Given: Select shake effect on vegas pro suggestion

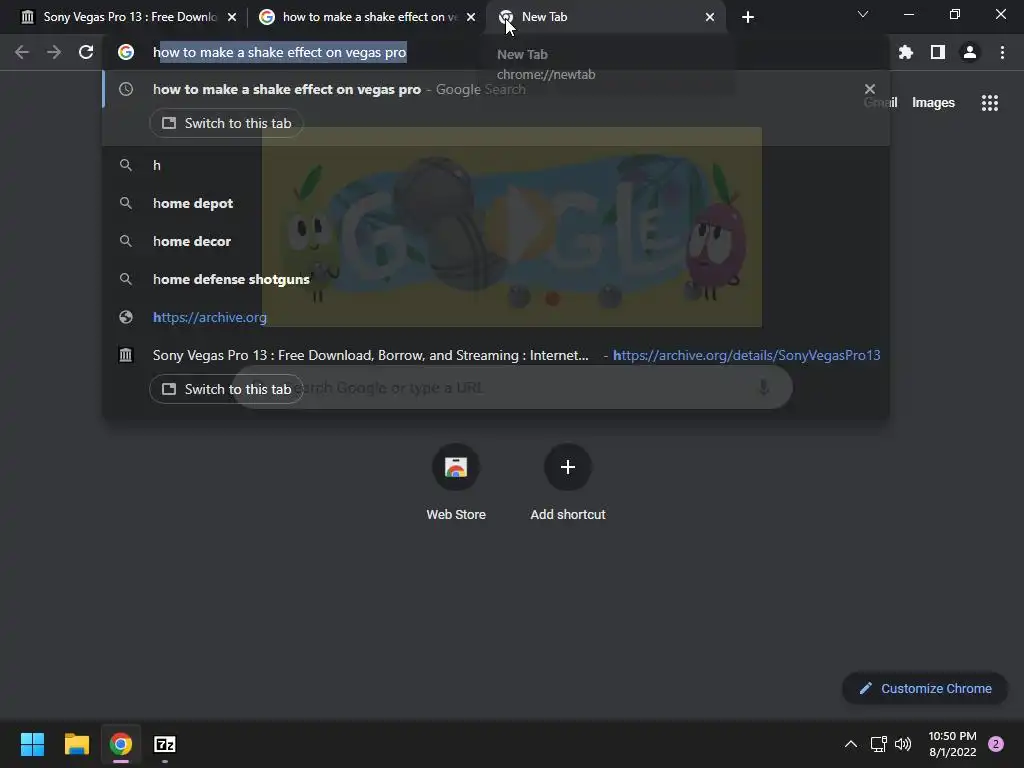Looking at the screenshot, I should click(x=496, y=89).
